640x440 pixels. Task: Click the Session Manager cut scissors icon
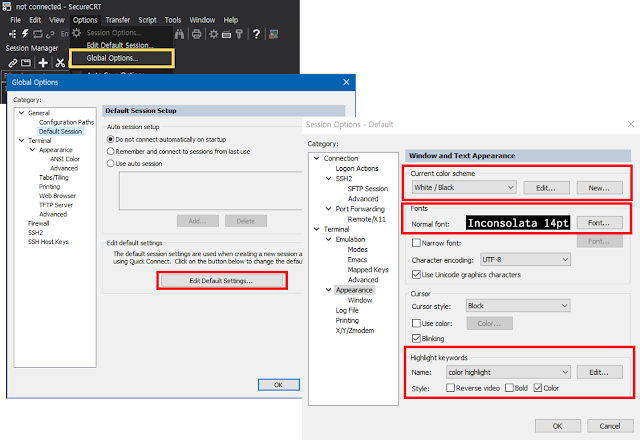click(x=60, y=62)
